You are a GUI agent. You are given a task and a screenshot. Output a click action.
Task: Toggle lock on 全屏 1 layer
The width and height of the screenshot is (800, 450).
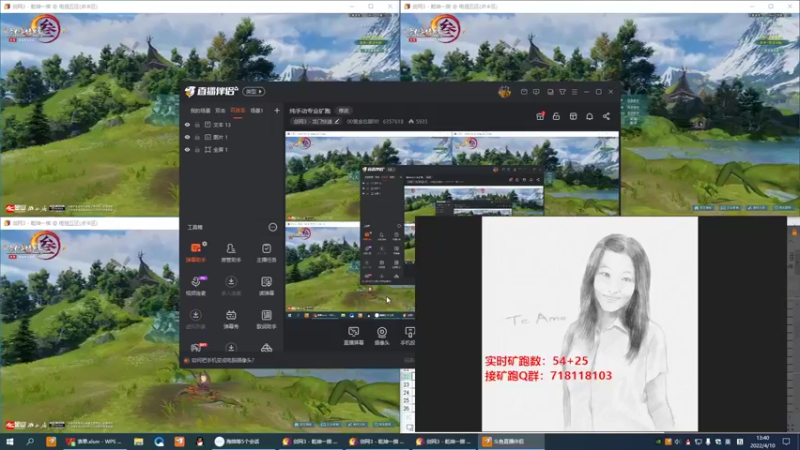tap(197, 149)
